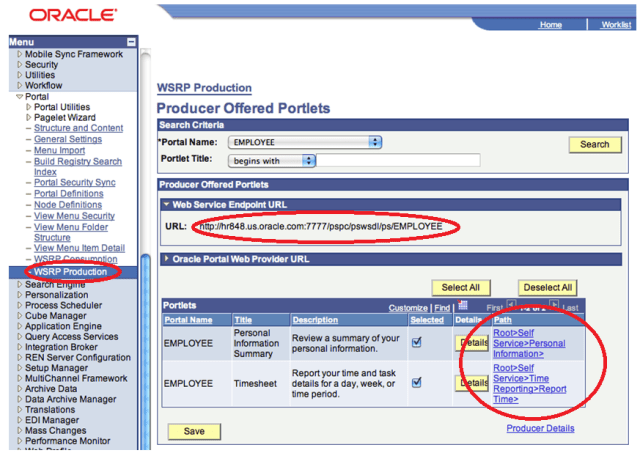Open Worklist in the top navigation
Screen dimensions: 640x453
tap(615, 25)
